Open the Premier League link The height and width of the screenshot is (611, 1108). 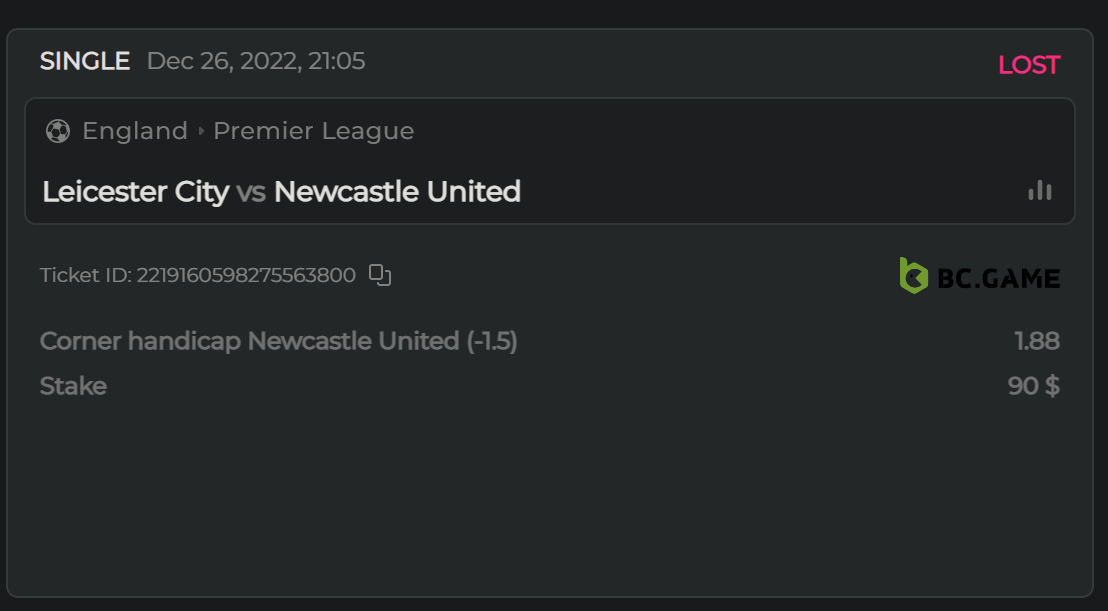click(314, 131)
